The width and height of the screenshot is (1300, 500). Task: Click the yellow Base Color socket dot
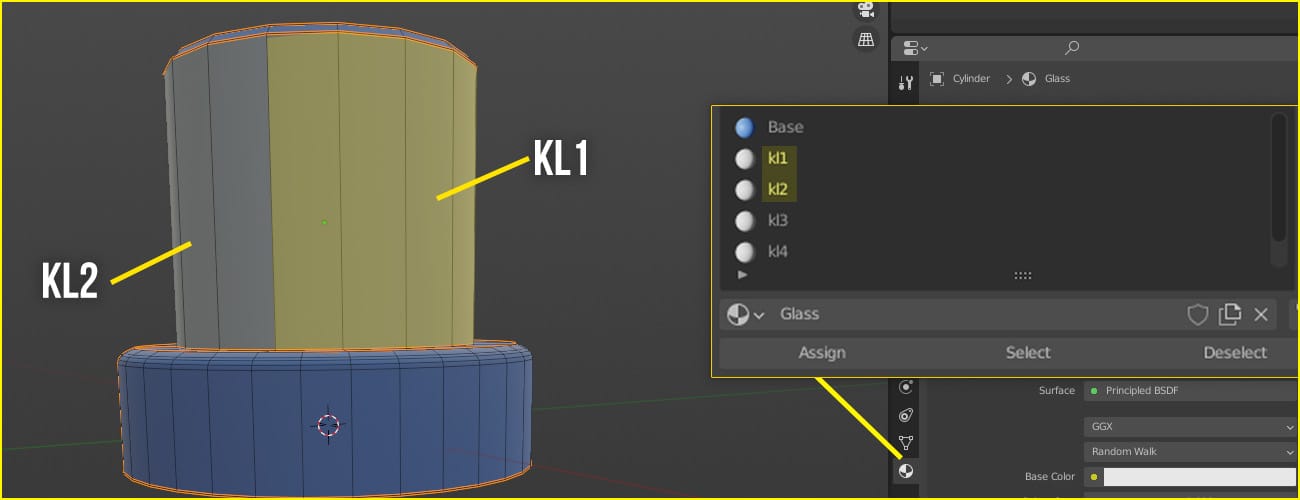(1094, 477)
